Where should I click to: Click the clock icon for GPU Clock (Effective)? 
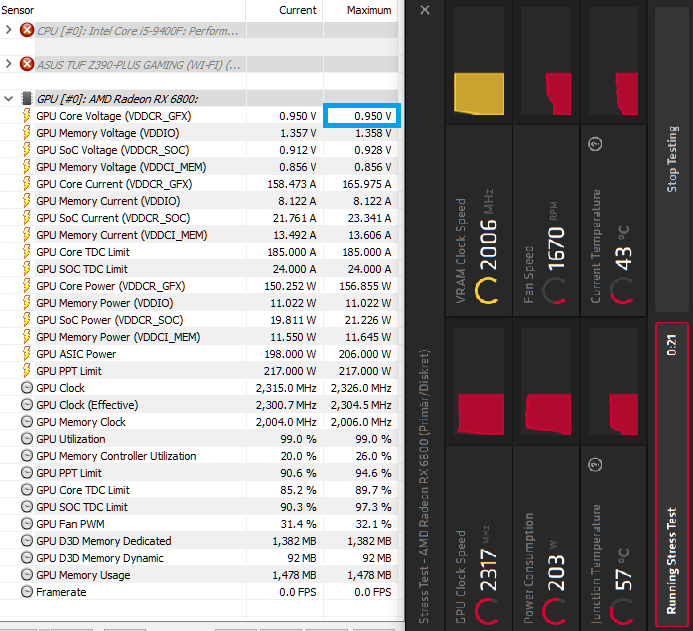click(x=27, y=405)
